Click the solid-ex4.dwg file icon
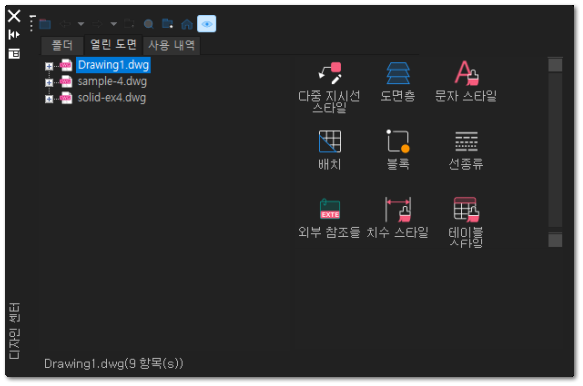Viewport: 583px width, 386px height. [x=66, y=98]
